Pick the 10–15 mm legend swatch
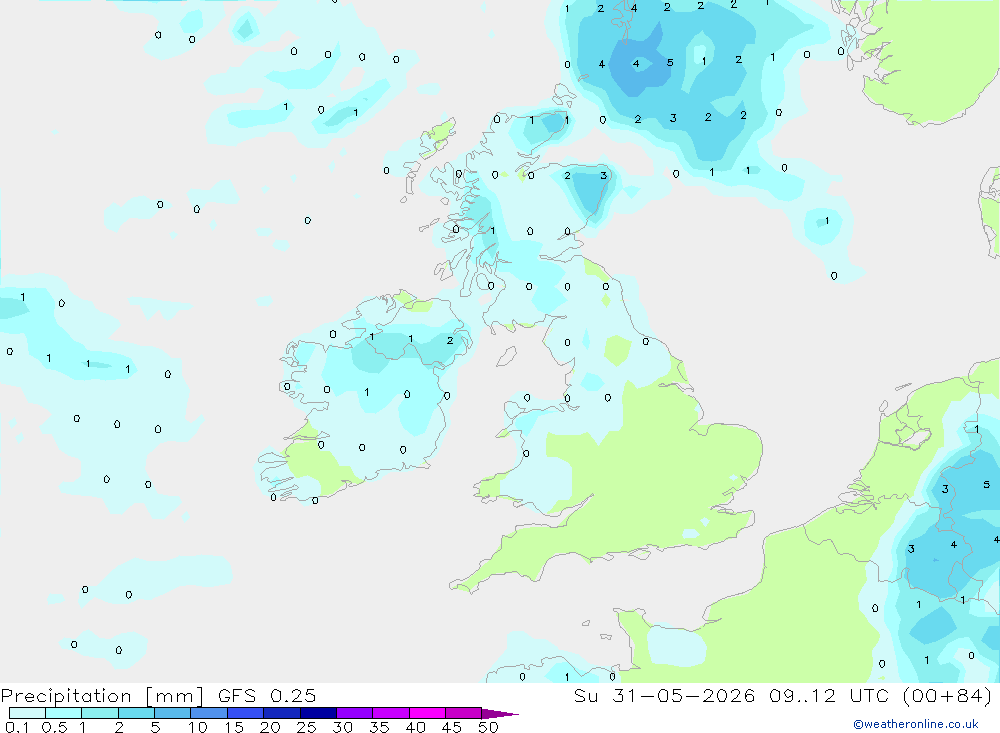Screen dimensions: 1000x733 coord(209,713)
